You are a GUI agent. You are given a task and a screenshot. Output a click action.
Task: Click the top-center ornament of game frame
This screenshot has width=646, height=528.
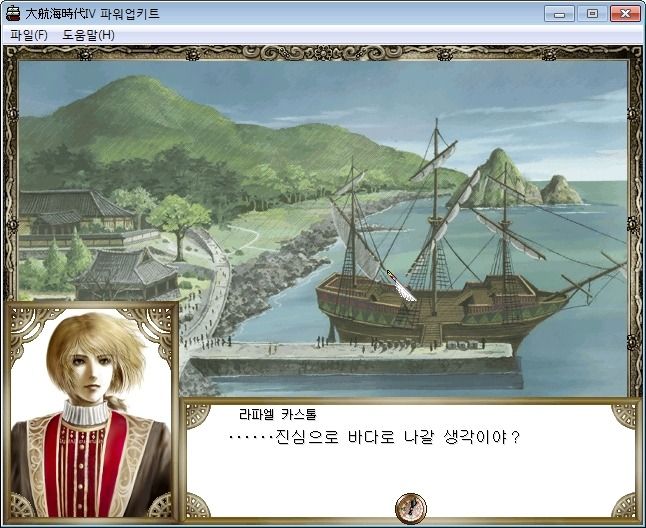point(323,53)
